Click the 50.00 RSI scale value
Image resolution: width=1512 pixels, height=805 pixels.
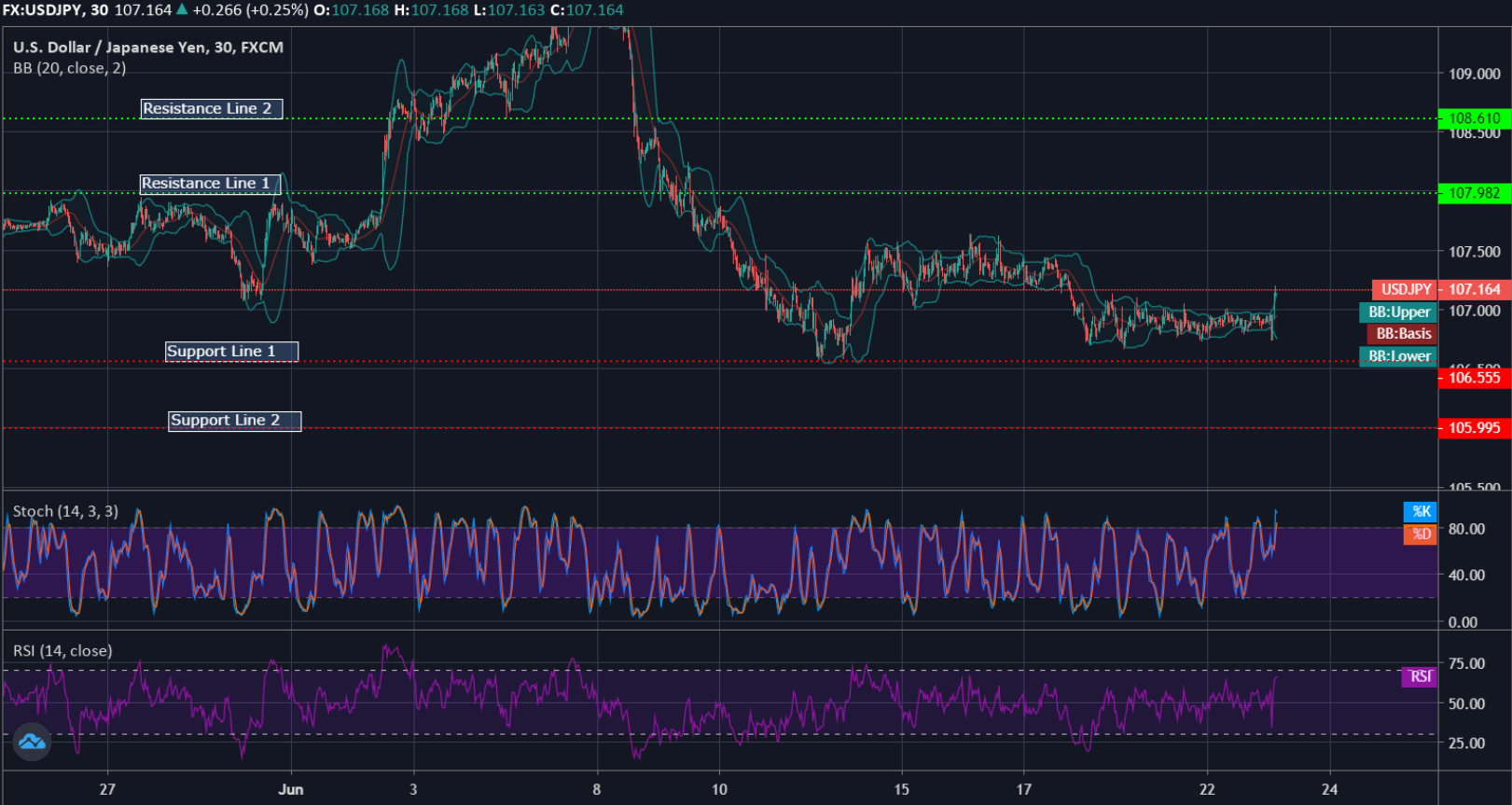(x=1466, y=704)
